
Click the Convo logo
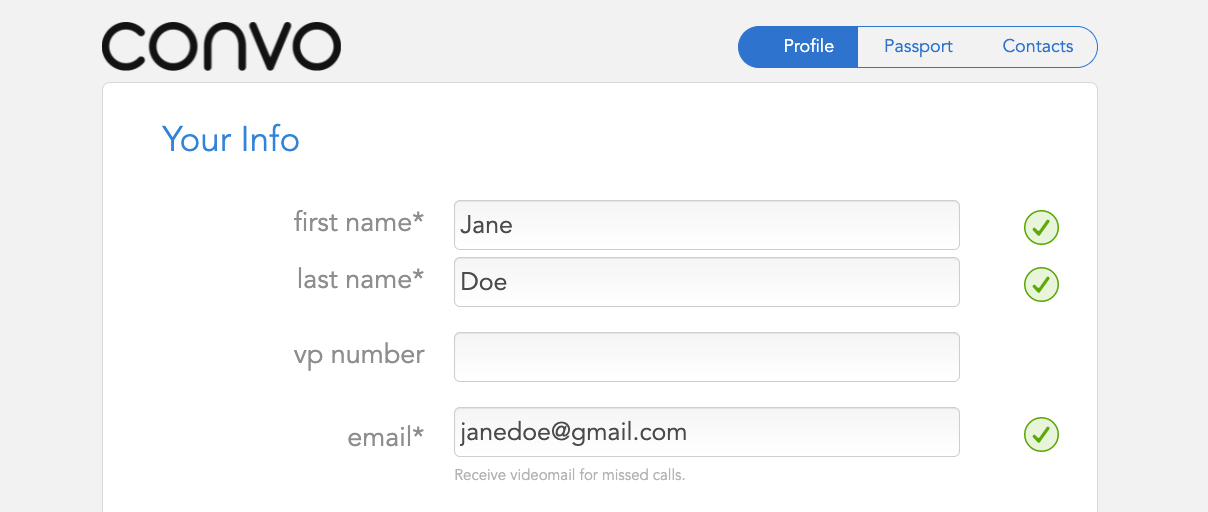[221, 47]
